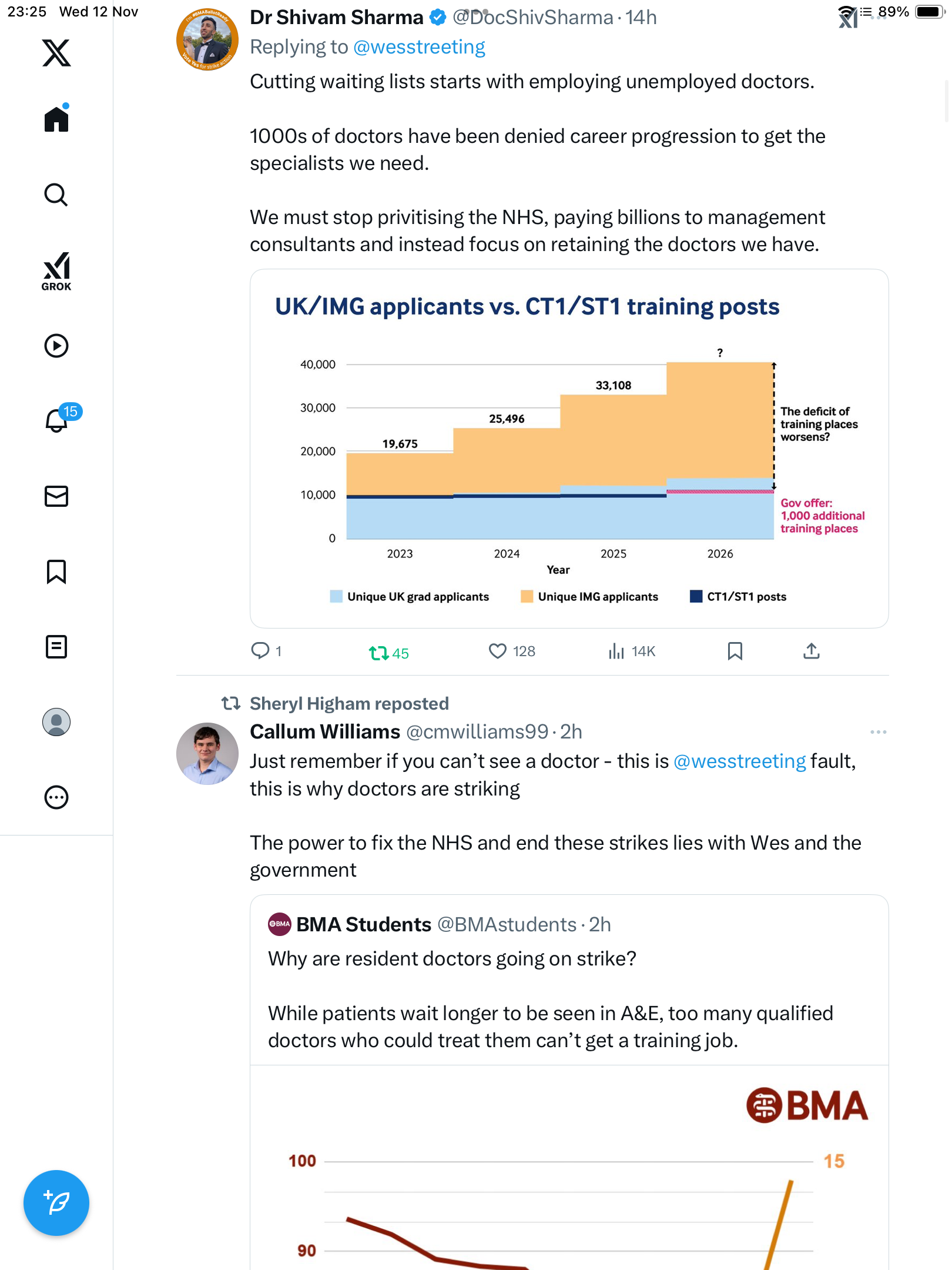Open the sidebar profile avatar

click(56, 722)
